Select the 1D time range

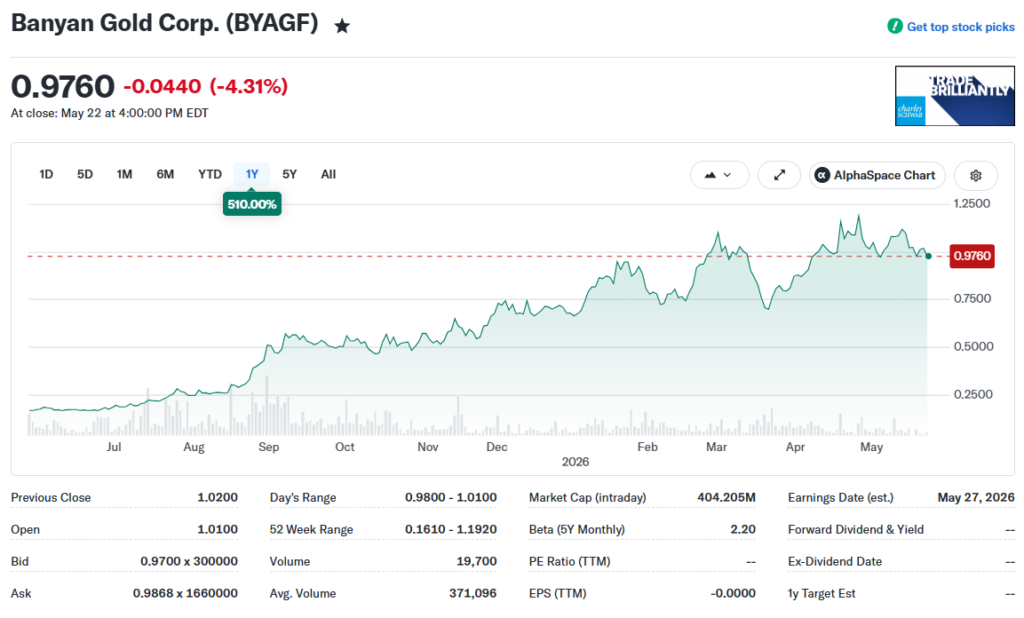(x=46, y=174)
